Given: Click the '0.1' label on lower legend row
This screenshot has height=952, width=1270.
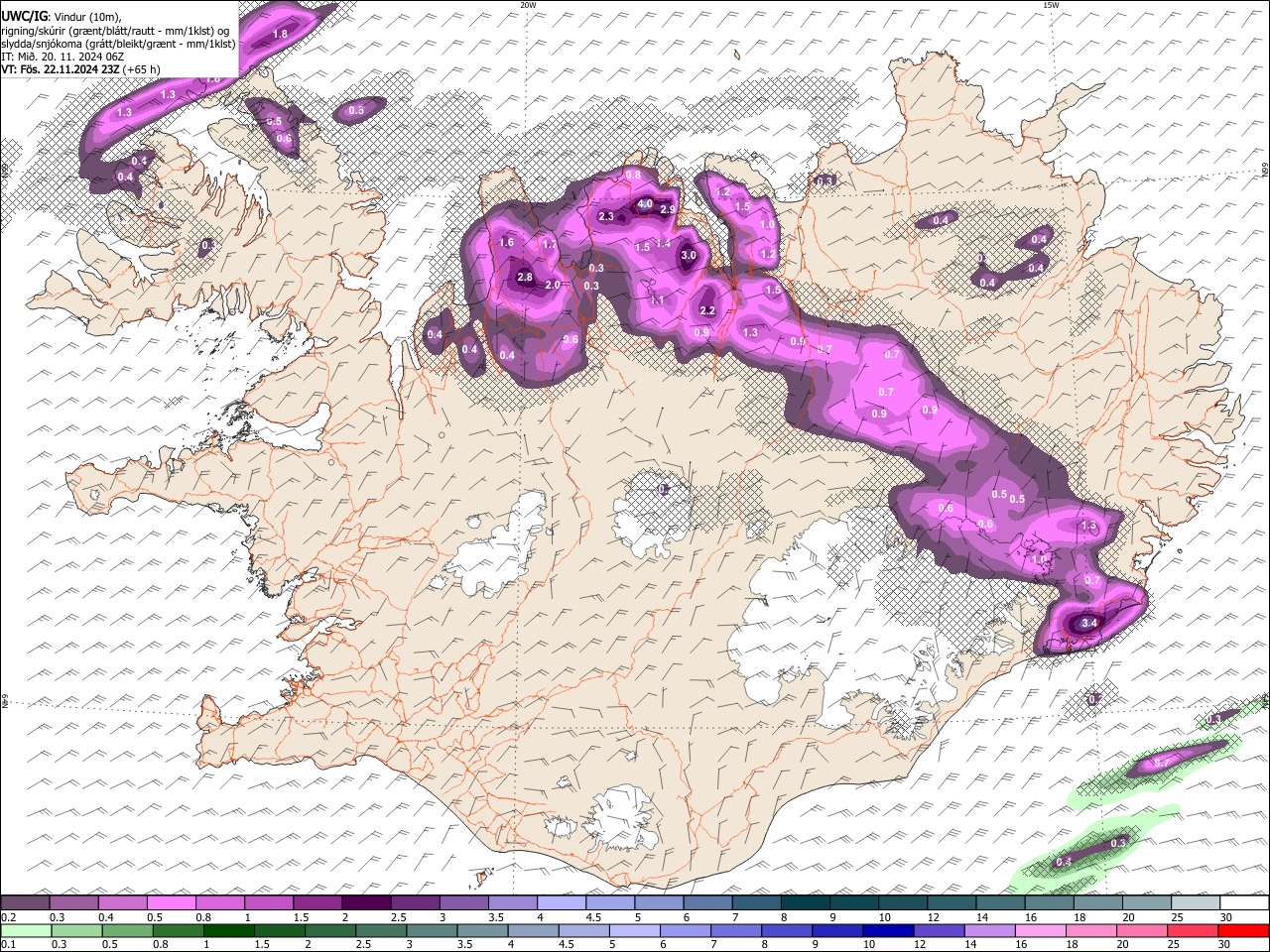Looking at the screenshot, I should pos(8,945).
